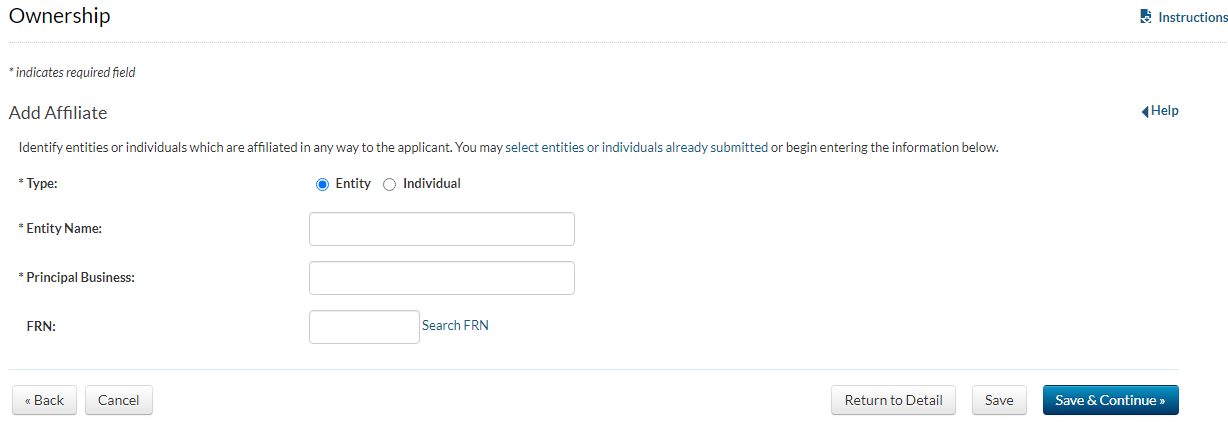1228x439 pixels.
Task: Click the Entity Name field label
Action: pos(62,229)
